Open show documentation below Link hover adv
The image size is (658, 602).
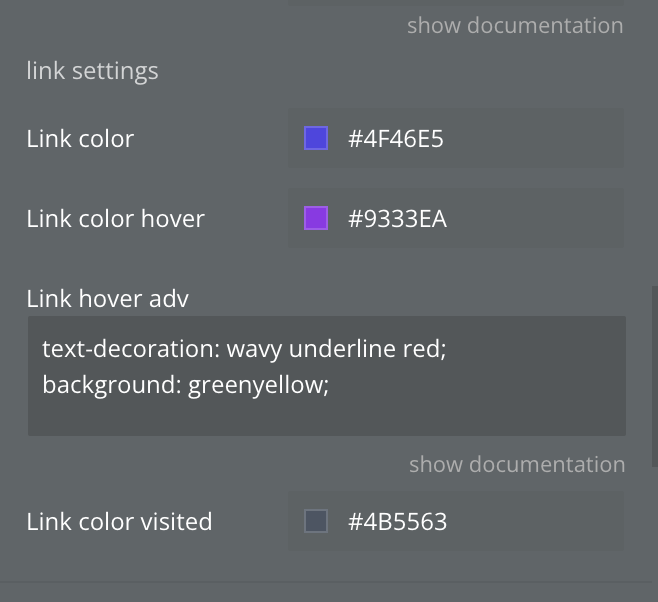click(517, 464)
